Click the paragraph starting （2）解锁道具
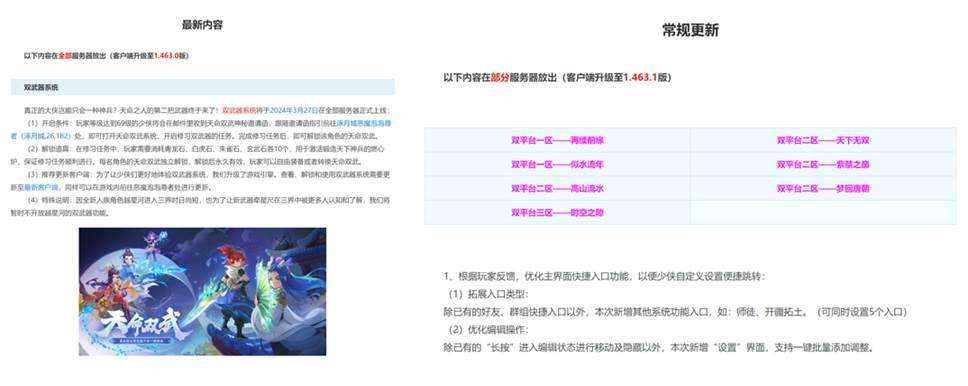Image resolution: width=968 pixels, height=386 pixels. pos(201,155)
